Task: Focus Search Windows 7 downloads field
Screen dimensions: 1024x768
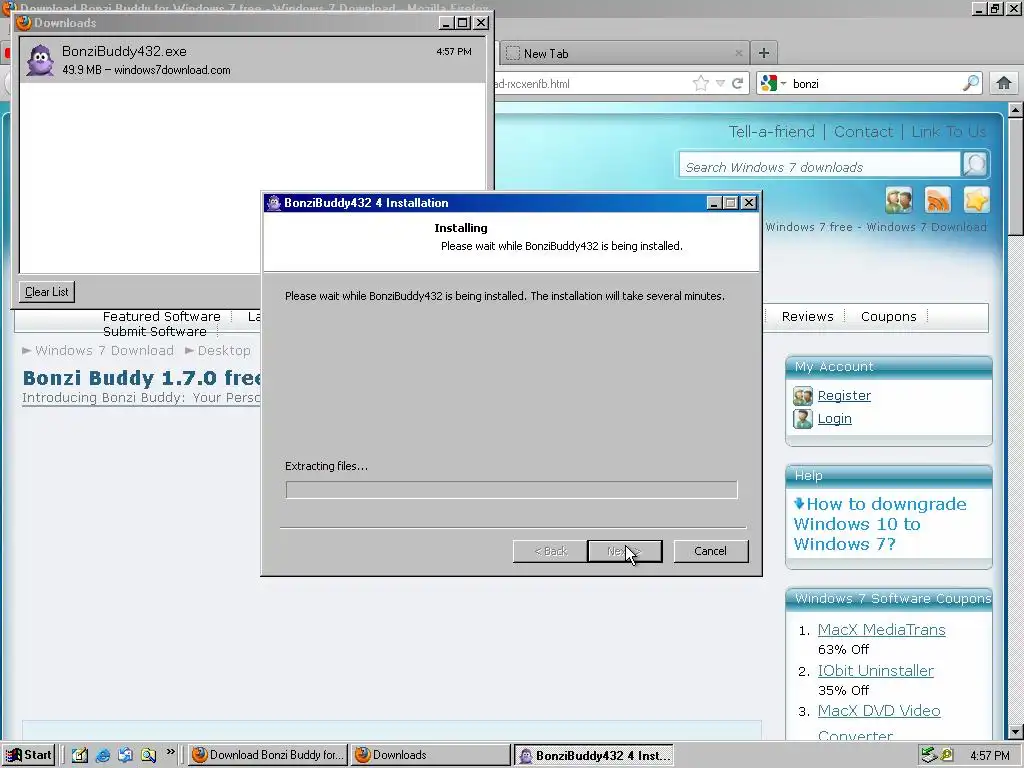Action: [820, 167]
